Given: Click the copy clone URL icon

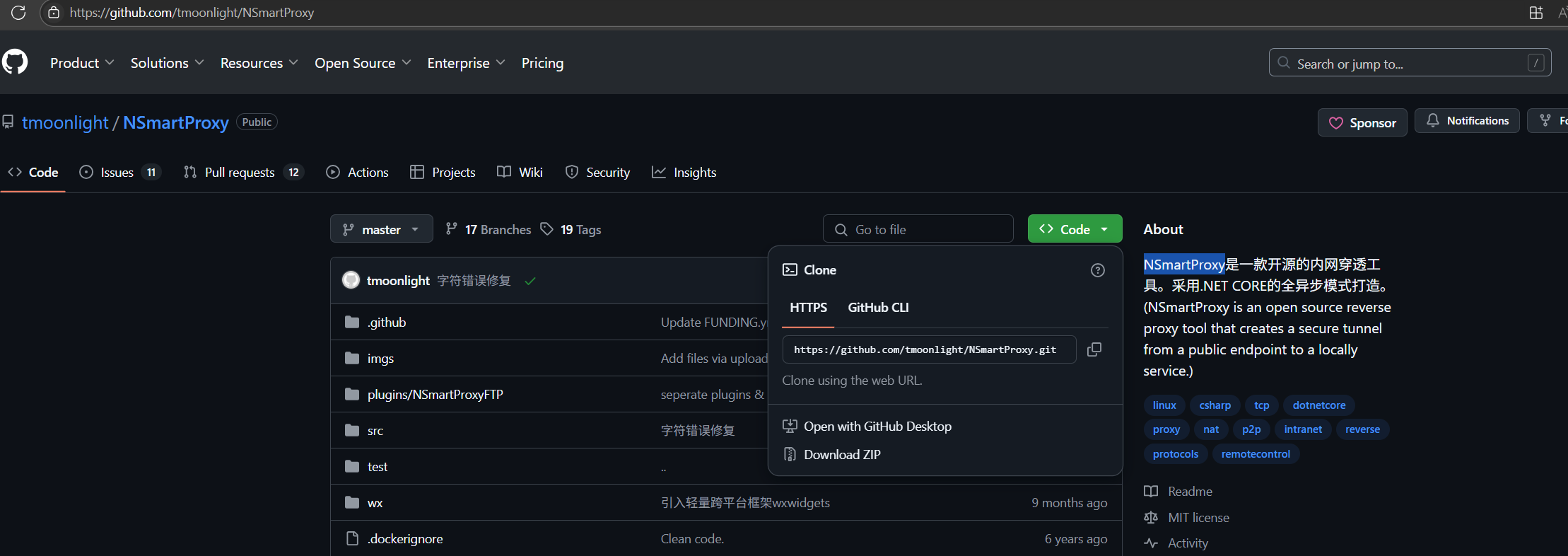Looking at the screenshot, I should [1094, 349].
